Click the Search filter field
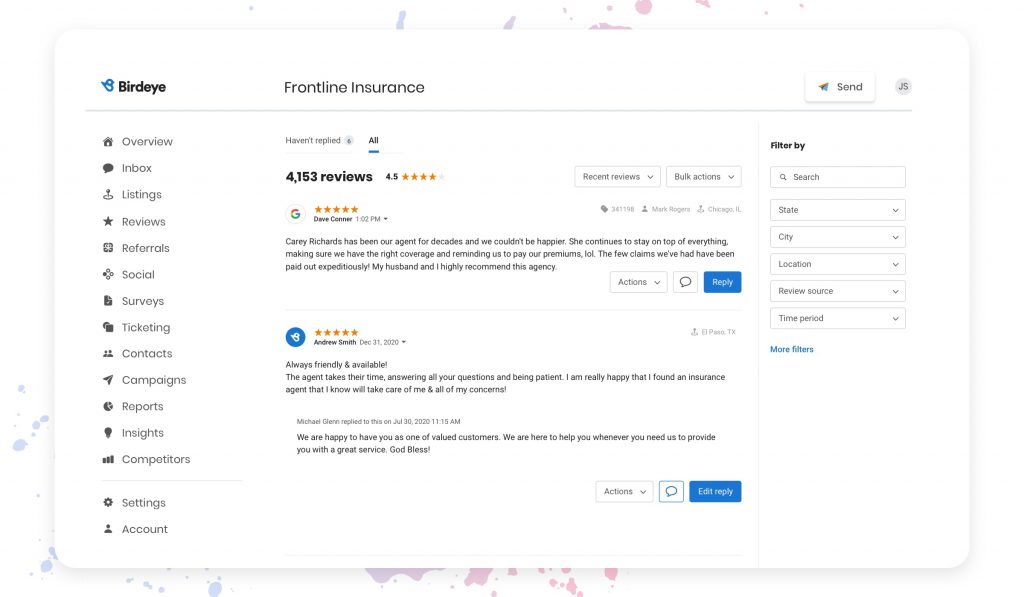This screenshot has width=1024, height=597. click(x=837, y=176)
